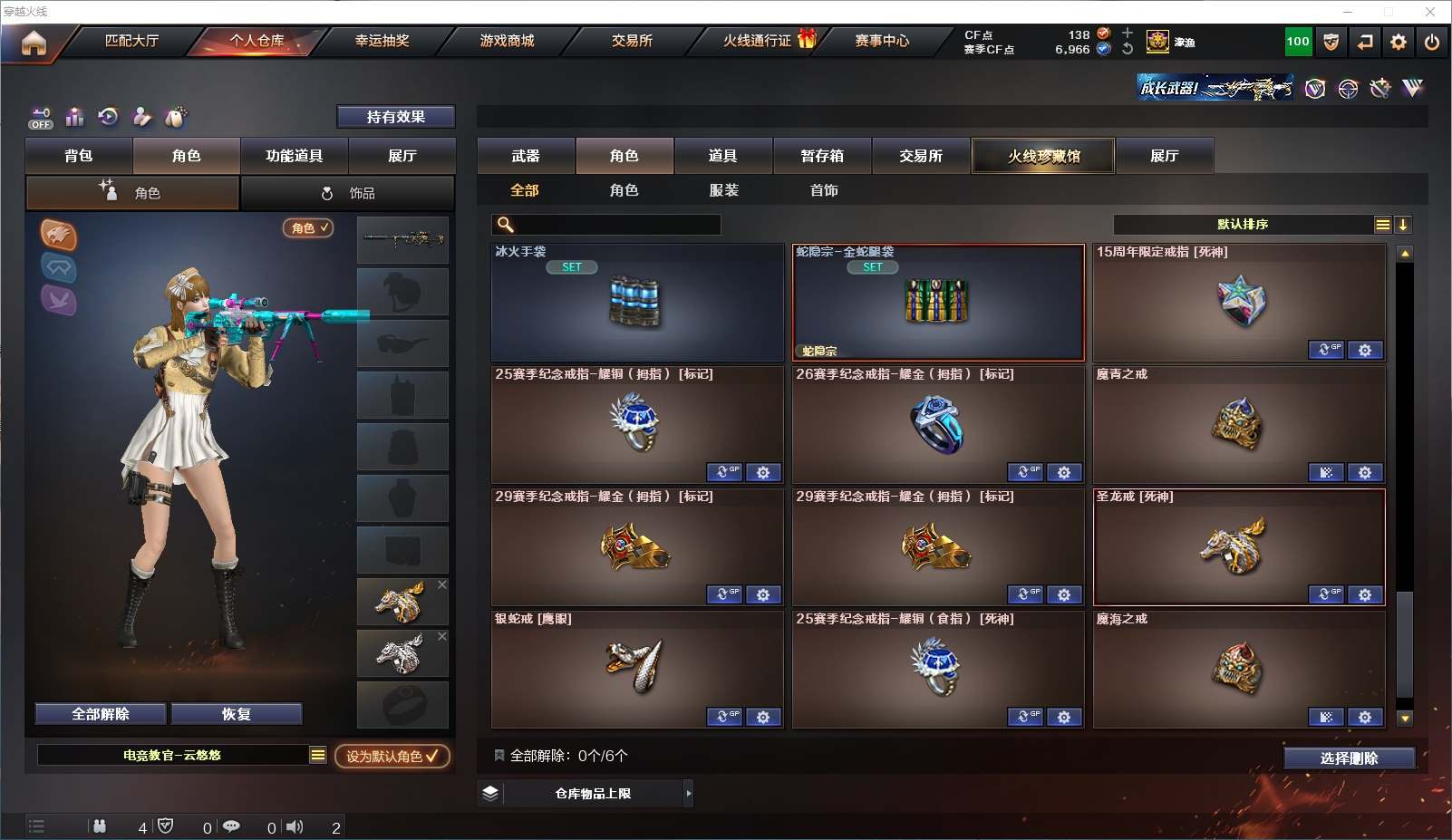Click the 全部解除 button
The image size is (1452, 840).
[x=101, y=714]
